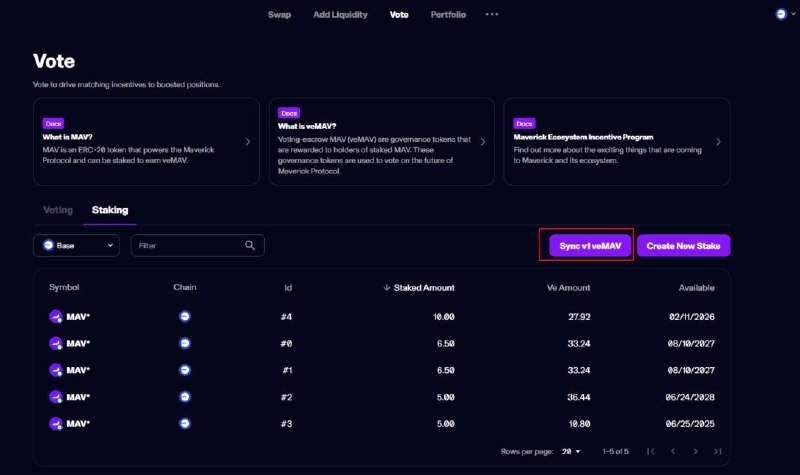Viewport: 800px width, 475px height.
Task: Sort by Symbol column header
Action: [x=64, y=287]
